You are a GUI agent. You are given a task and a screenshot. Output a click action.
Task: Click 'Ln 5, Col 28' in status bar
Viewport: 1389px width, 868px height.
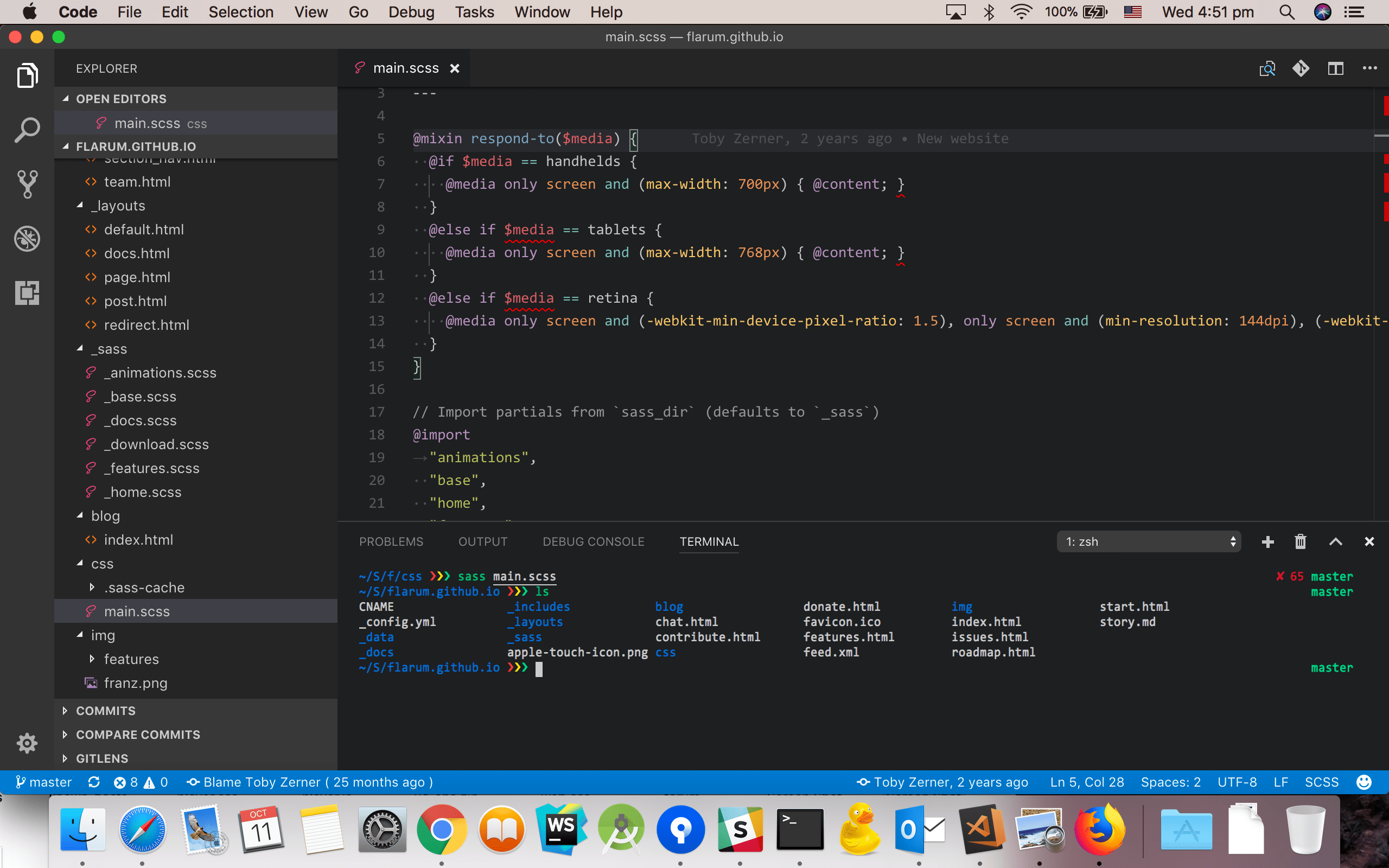[x=1087, y=782]
